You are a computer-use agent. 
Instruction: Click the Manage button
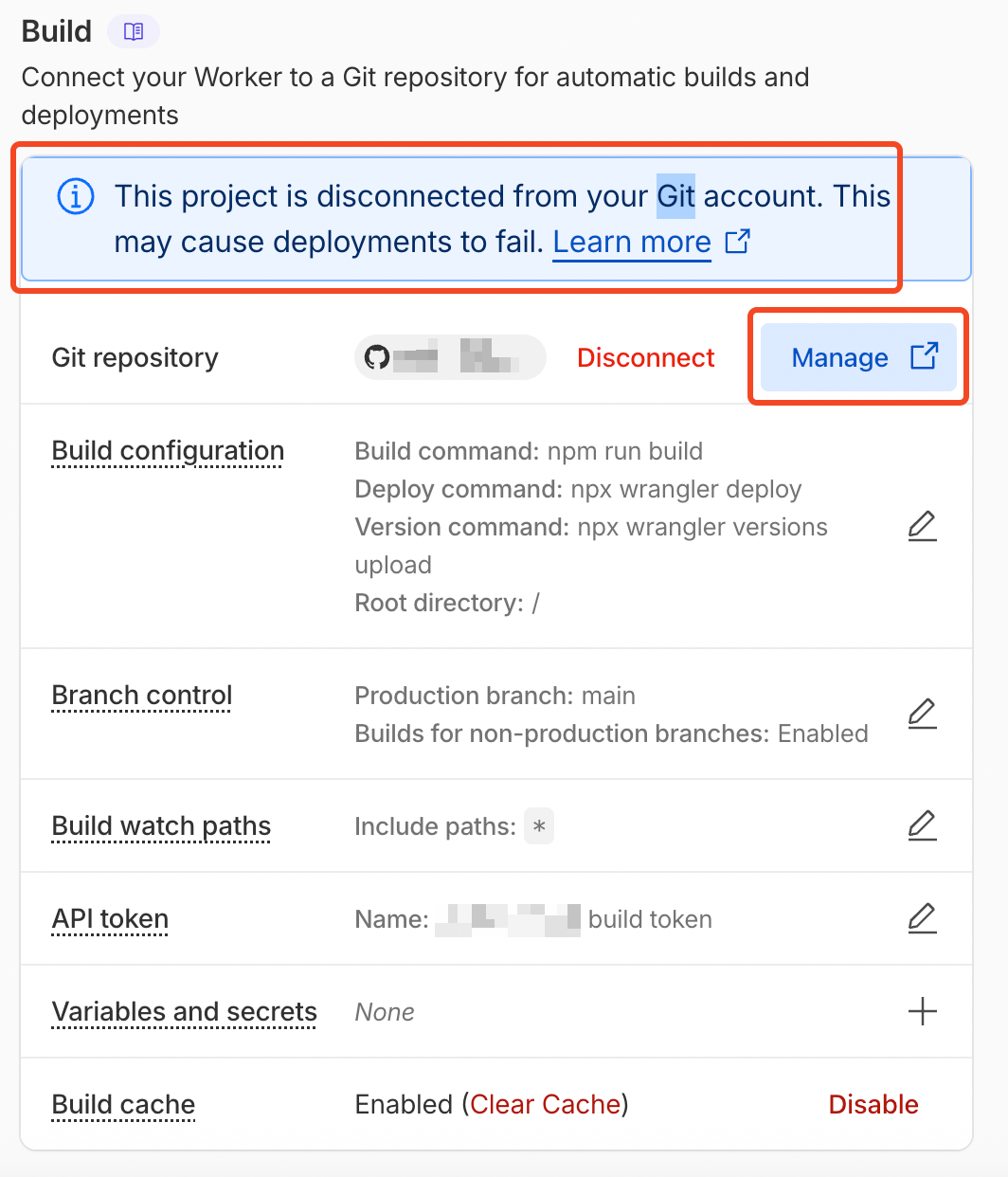[x=857, y=357]
